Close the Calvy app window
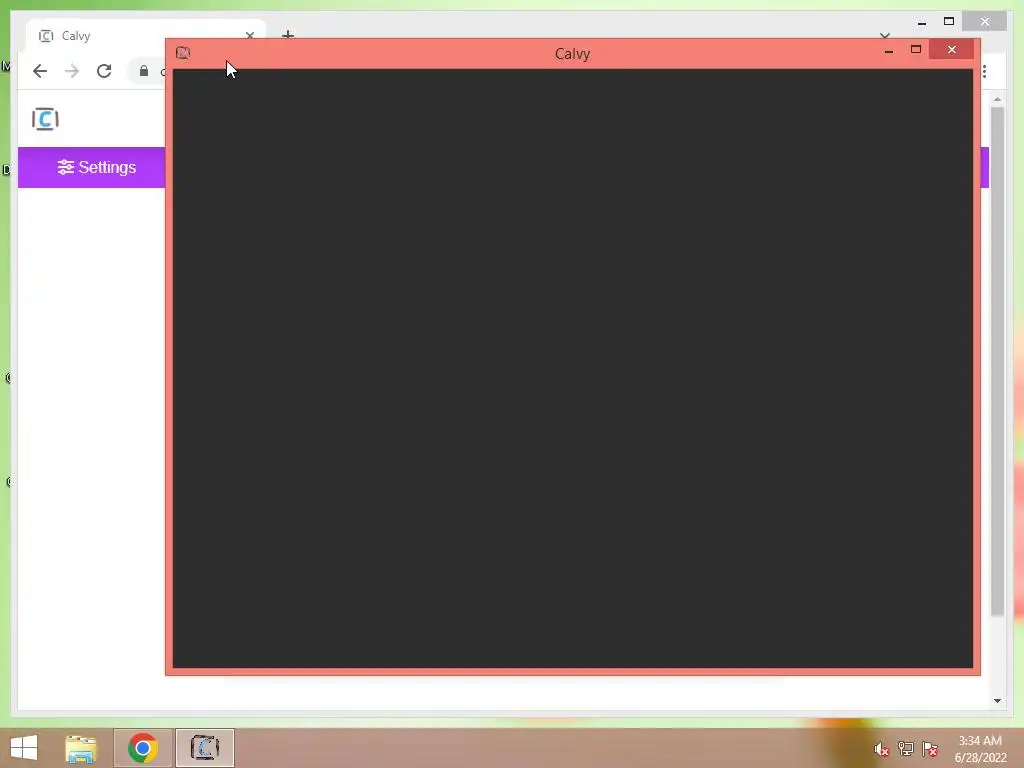 (x=952, y=49)
